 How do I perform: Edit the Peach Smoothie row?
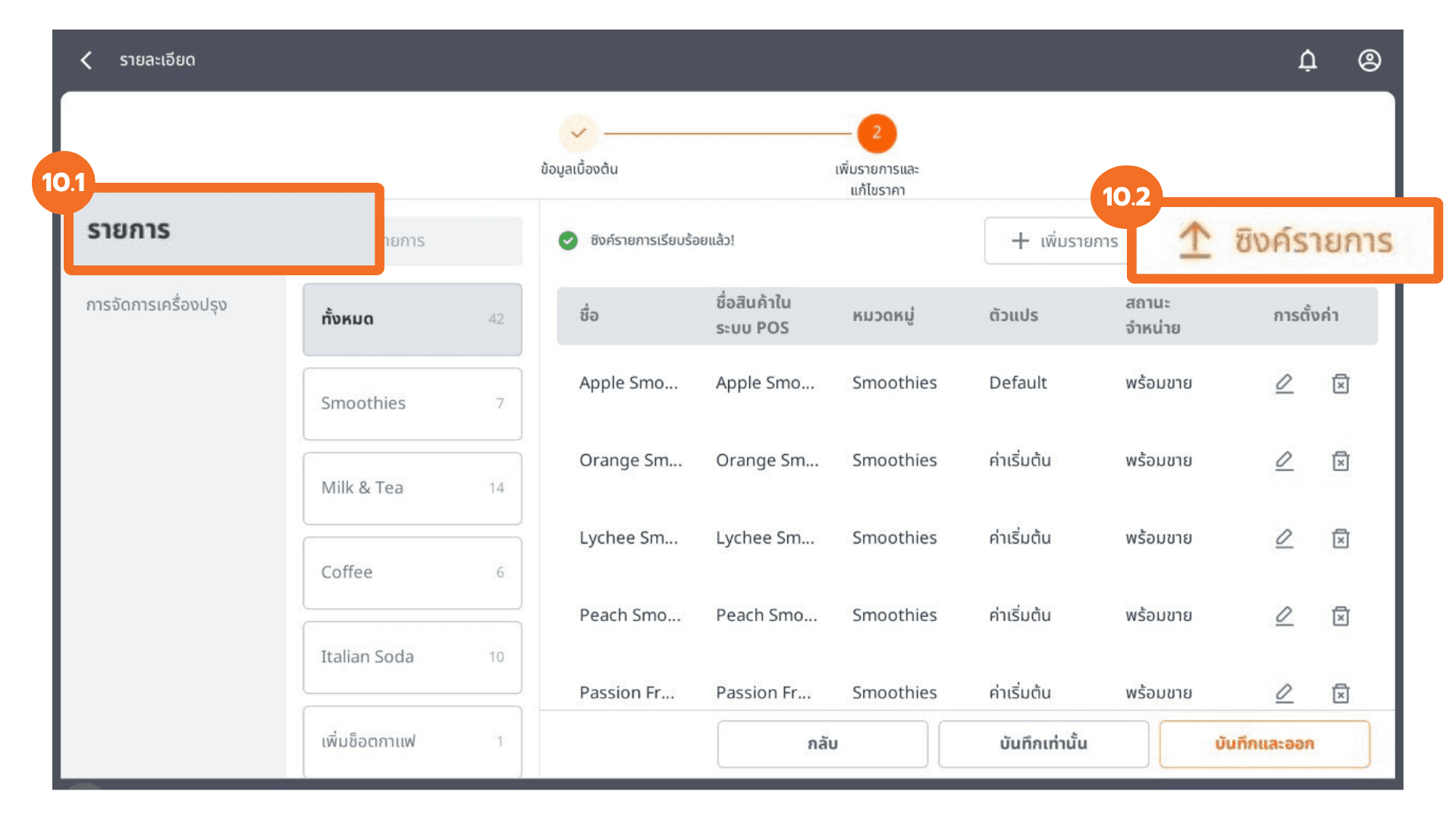tap(1284, 616)
